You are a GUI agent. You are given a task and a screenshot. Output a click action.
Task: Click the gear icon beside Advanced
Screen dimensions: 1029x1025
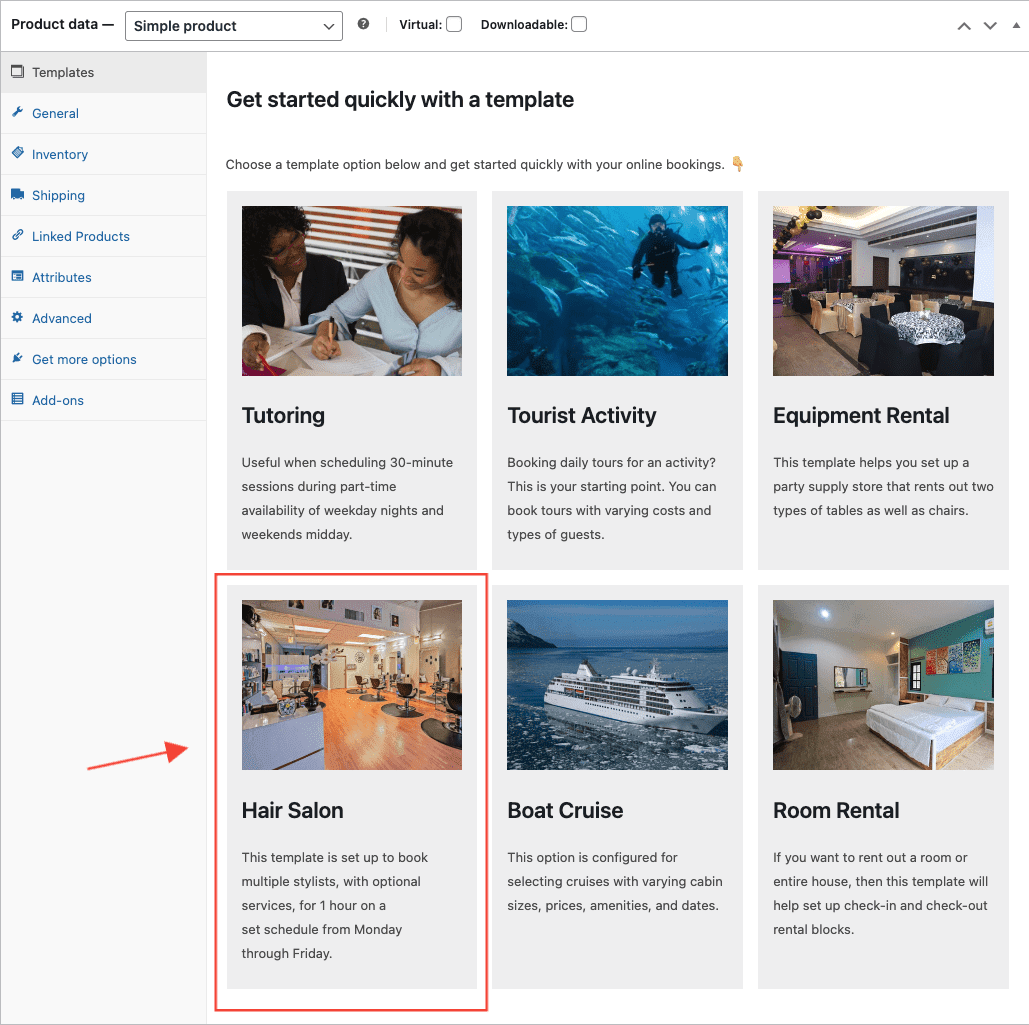[18, 317]
